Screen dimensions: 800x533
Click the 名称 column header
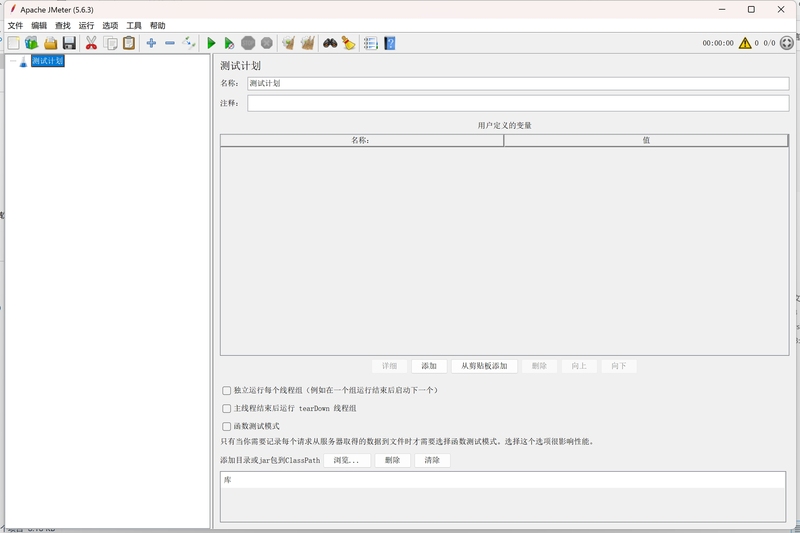click(x=362, y=140)
